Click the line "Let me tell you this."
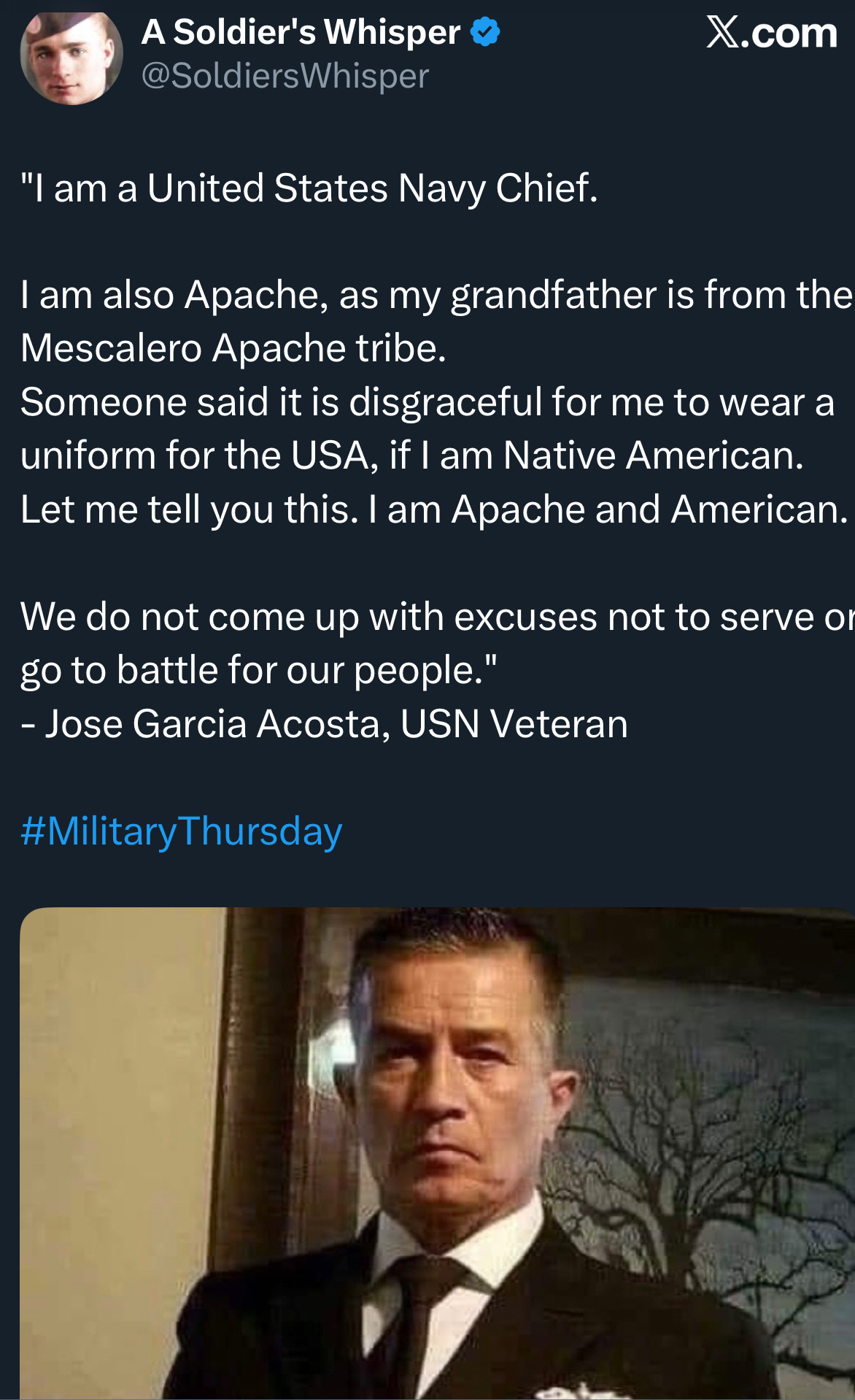 click(435, 509)
